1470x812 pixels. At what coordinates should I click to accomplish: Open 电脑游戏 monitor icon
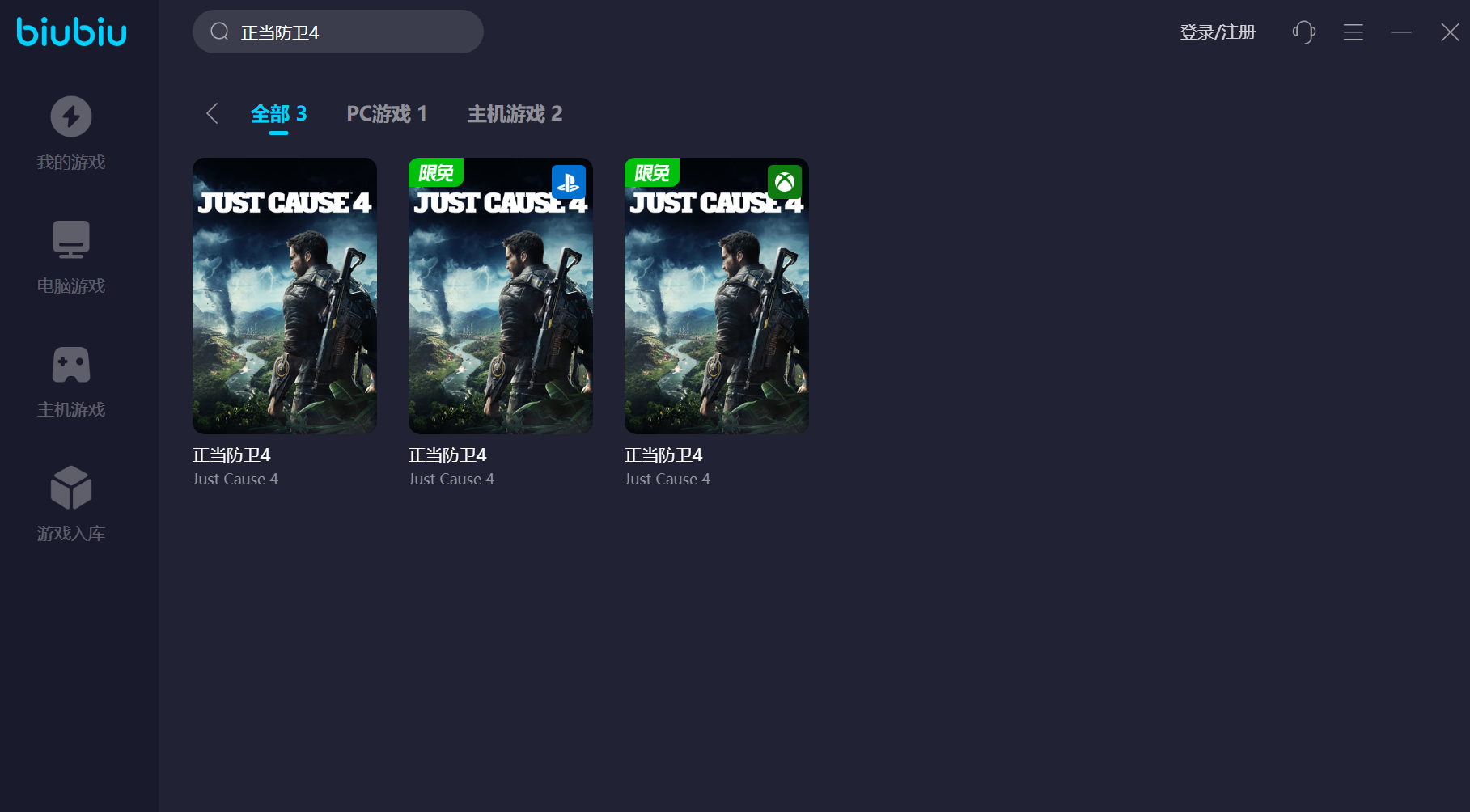71,239
